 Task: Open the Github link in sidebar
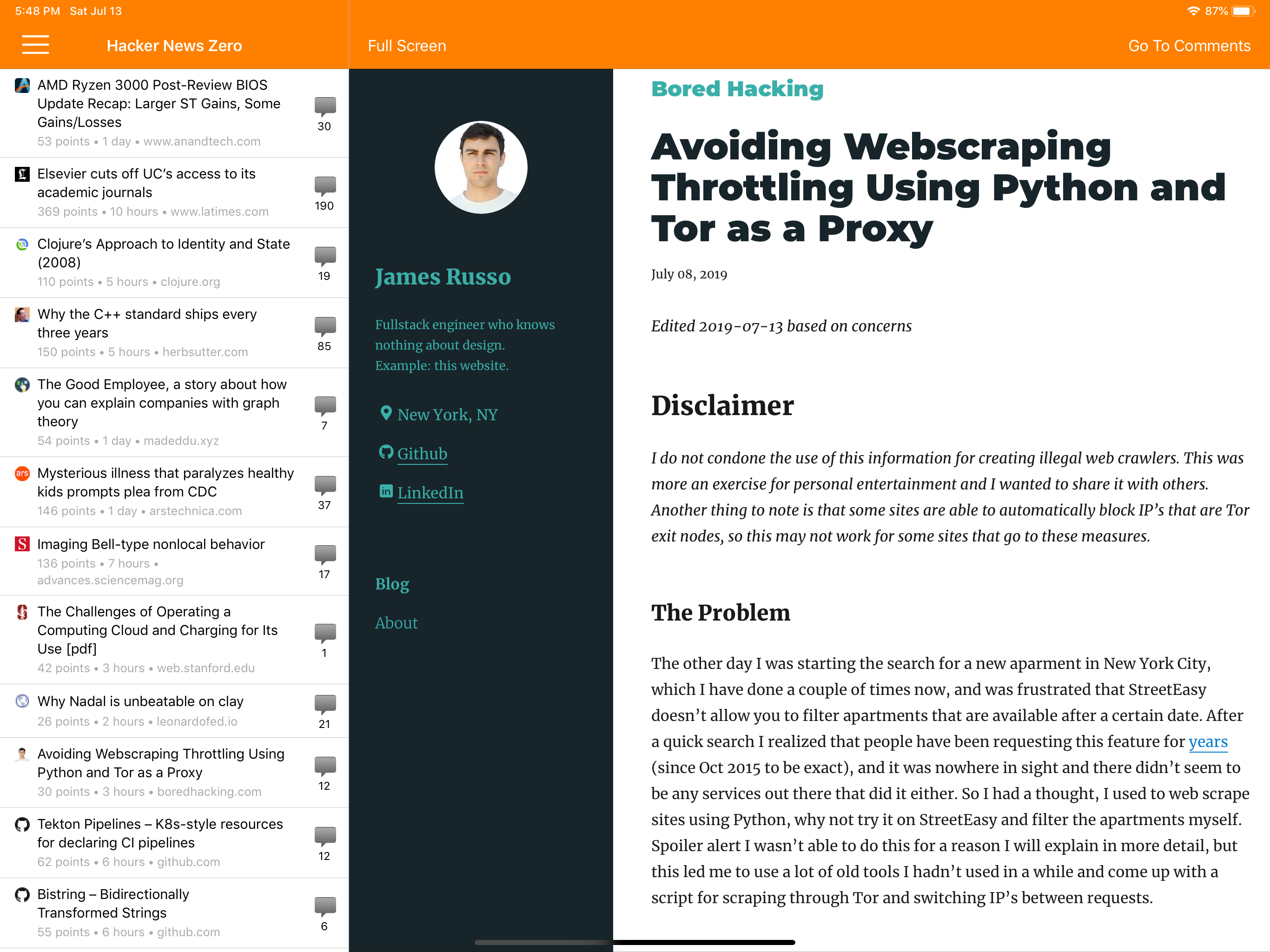pos(422,454)
